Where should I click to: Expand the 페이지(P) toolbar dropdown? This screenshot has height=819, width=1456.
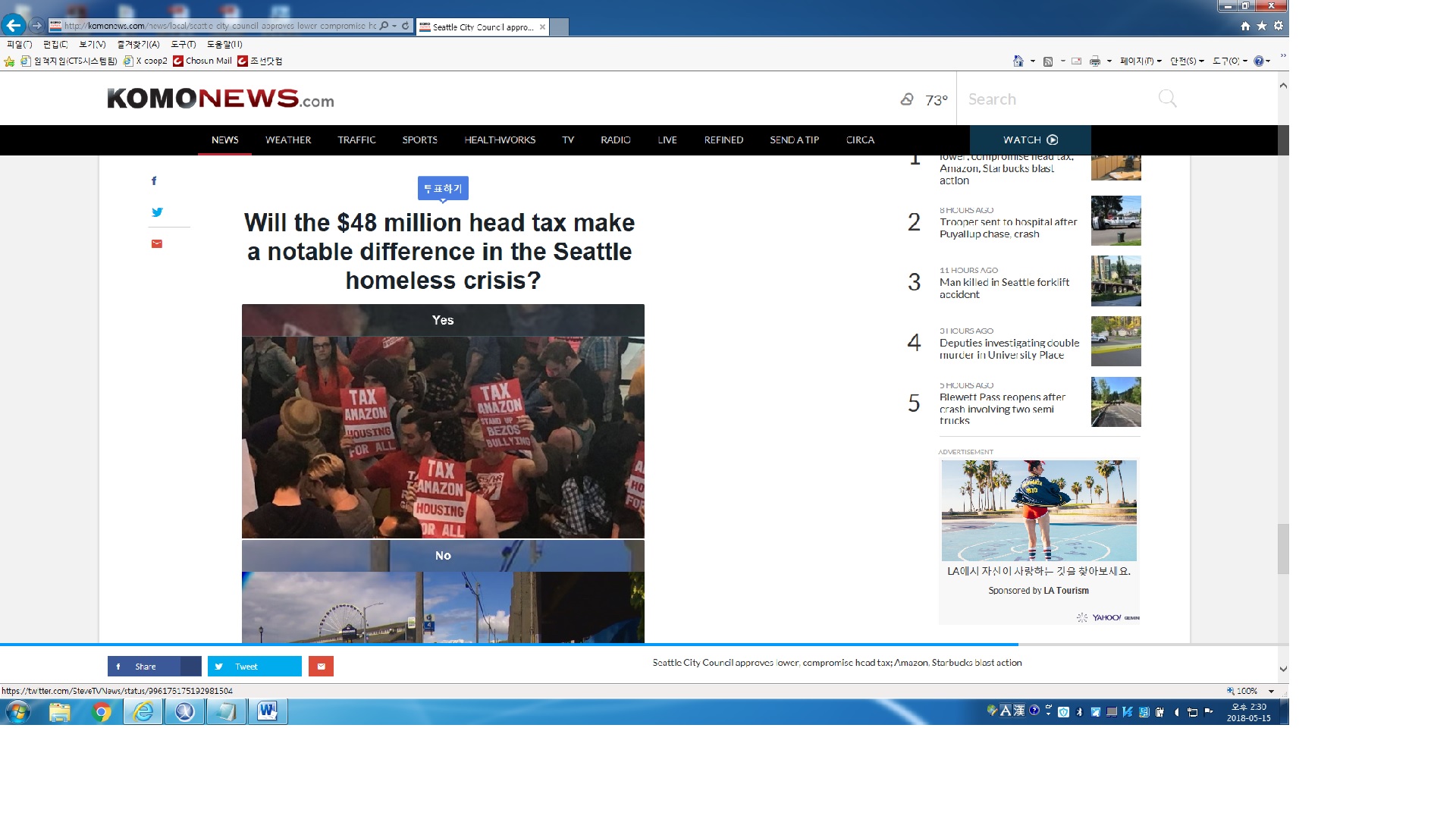pos(1141,61)
